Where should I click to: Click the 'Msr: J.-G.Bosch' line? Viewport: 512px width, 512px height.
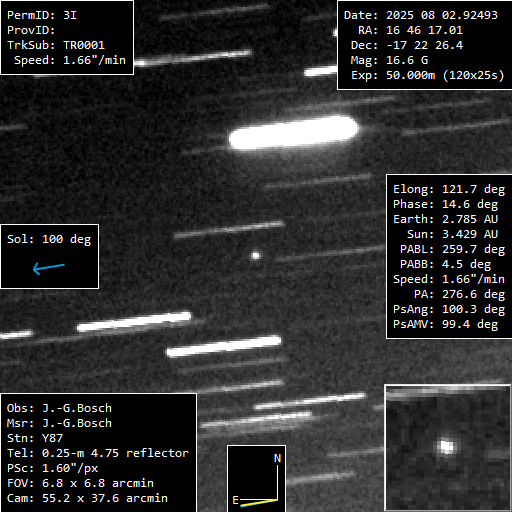click(x=59, y=423)
